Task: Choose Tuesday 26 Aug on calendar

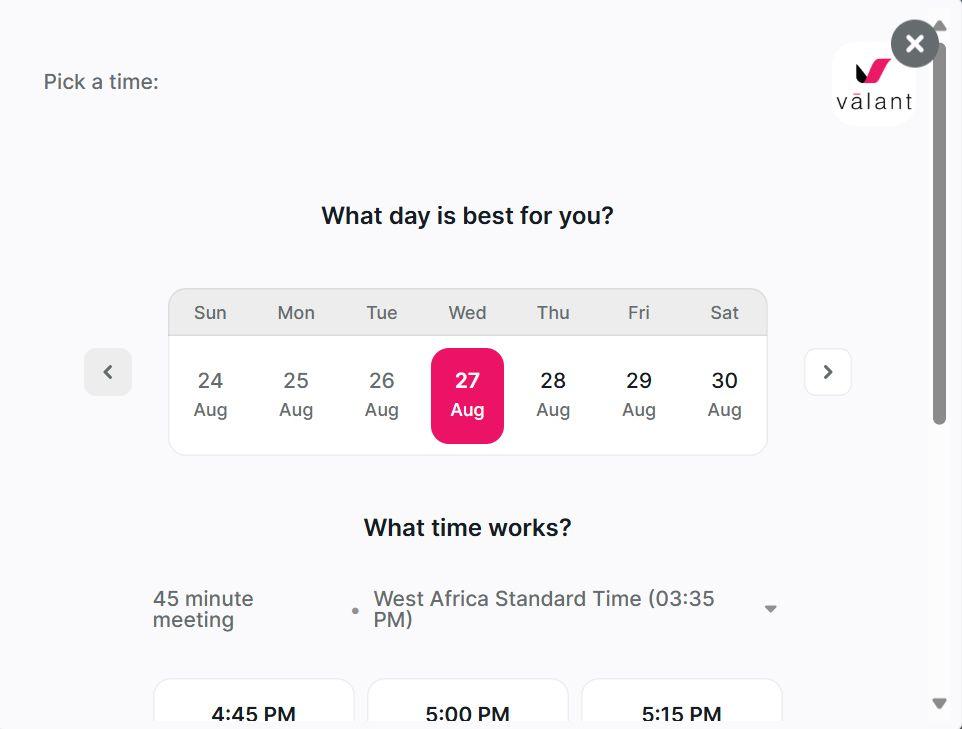Action: tap(382, 395)
